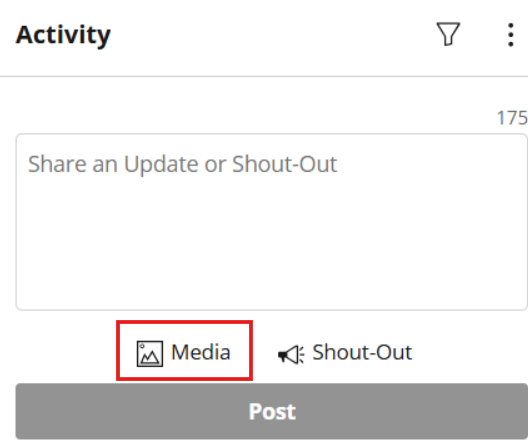This screenshot has width=528, height=442.
Task: Click the Shout-Out text label
Action: [362, 352]
